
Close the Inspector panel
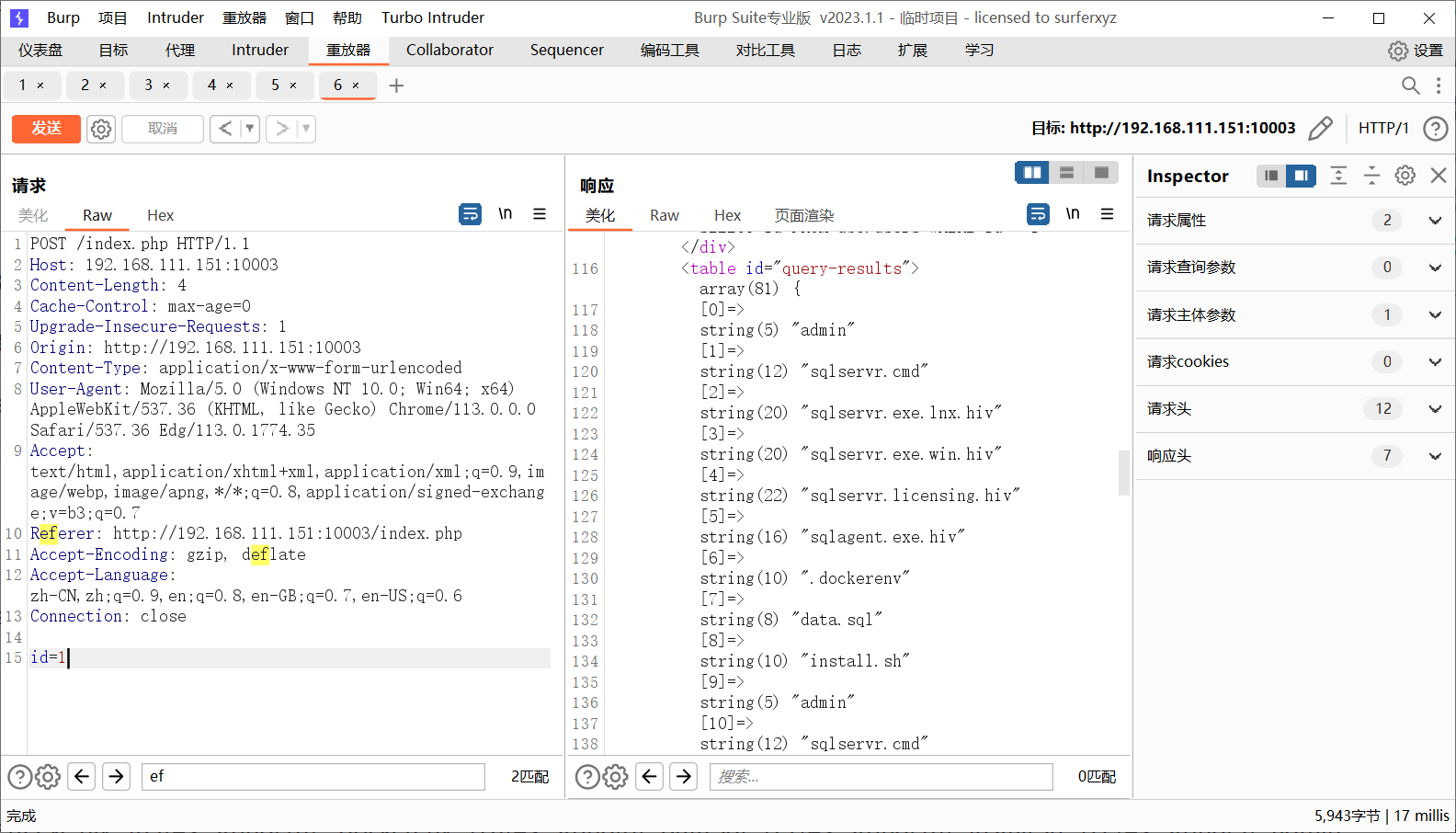(1439, 176)
